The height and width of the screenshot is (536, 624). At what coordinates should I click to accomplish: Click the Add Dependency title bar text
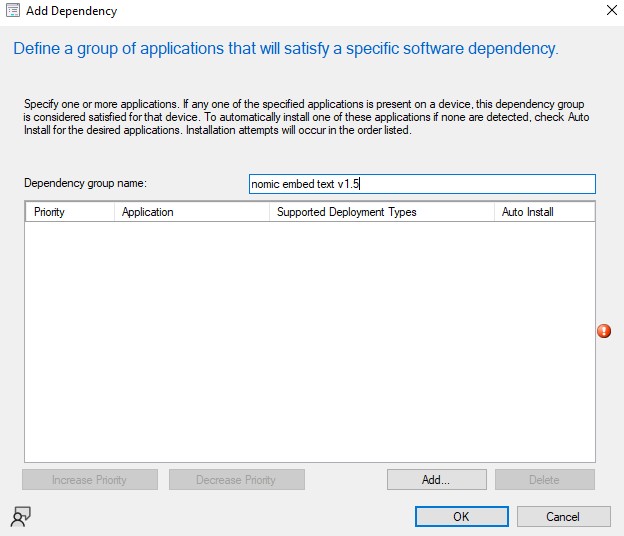(71, 11)
